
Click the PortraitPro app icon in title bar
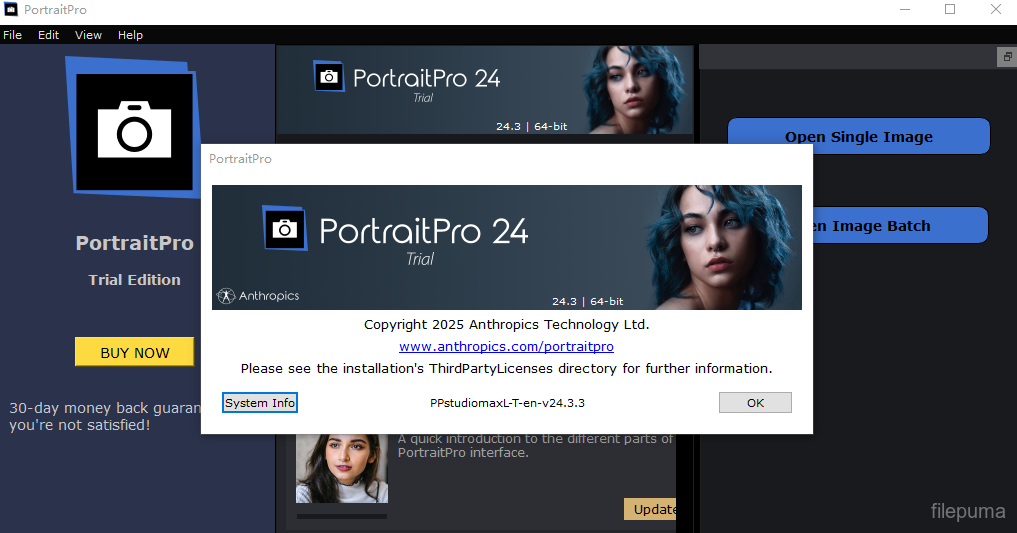point(11,10)
